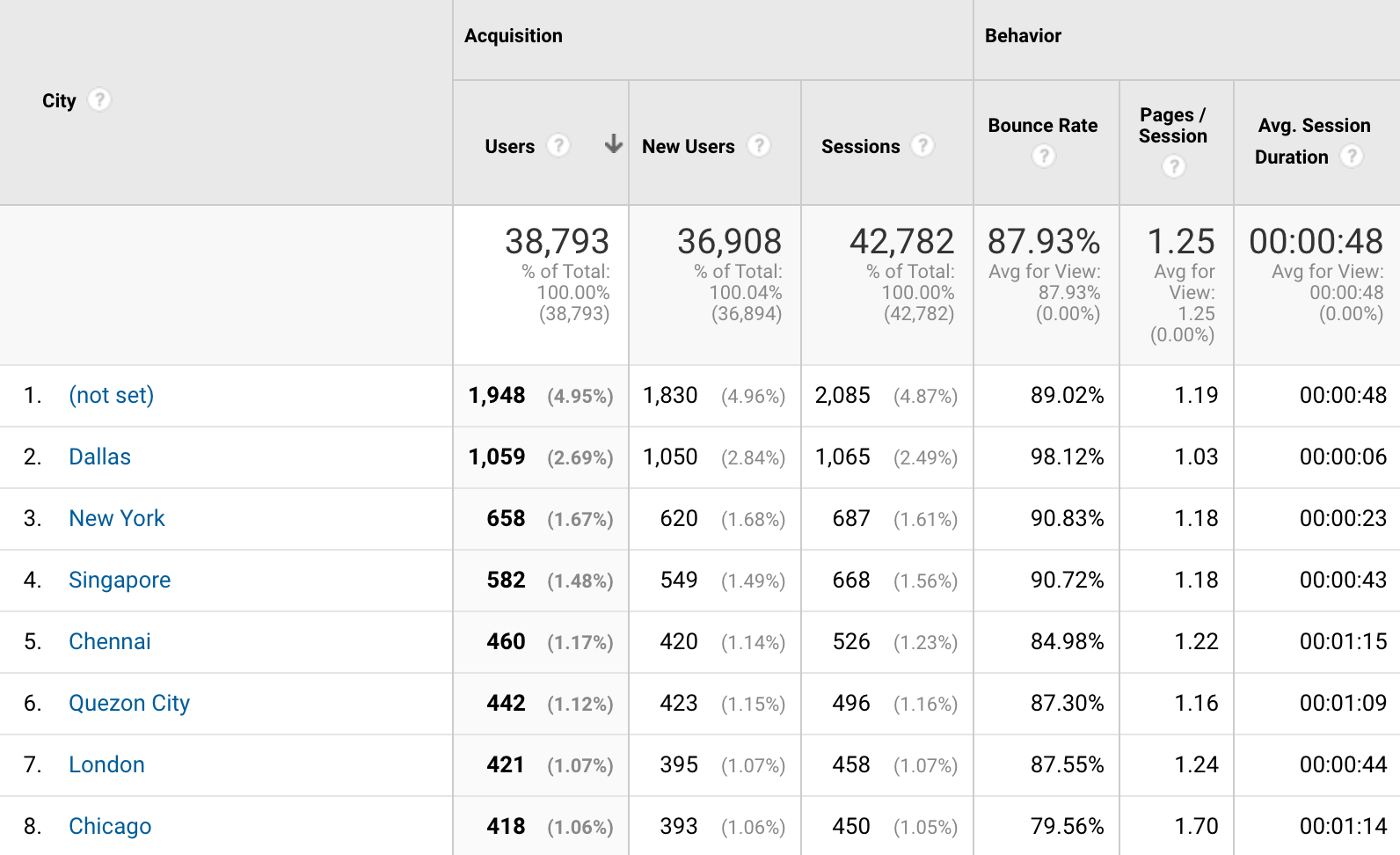Open the Dallas city link
Image resolution: width=1400 pixels, height=855 pixels.
tap(99, 457)
